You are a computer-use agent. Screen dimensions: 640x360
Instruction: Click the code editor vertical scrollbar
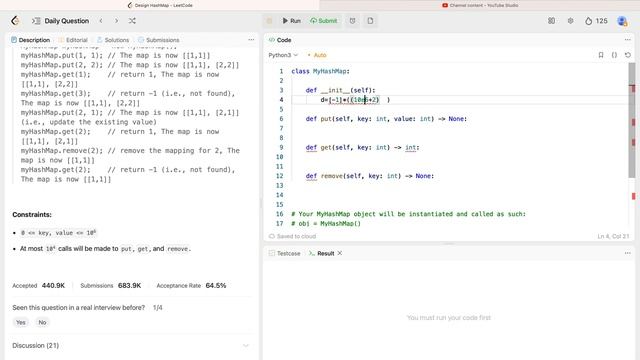click(x=632, y=120)
